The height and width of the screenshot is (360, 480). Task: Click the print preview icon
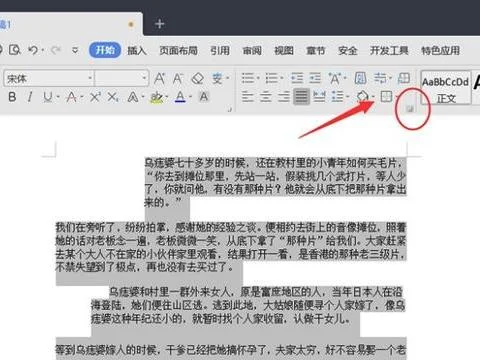coord(15,50)
